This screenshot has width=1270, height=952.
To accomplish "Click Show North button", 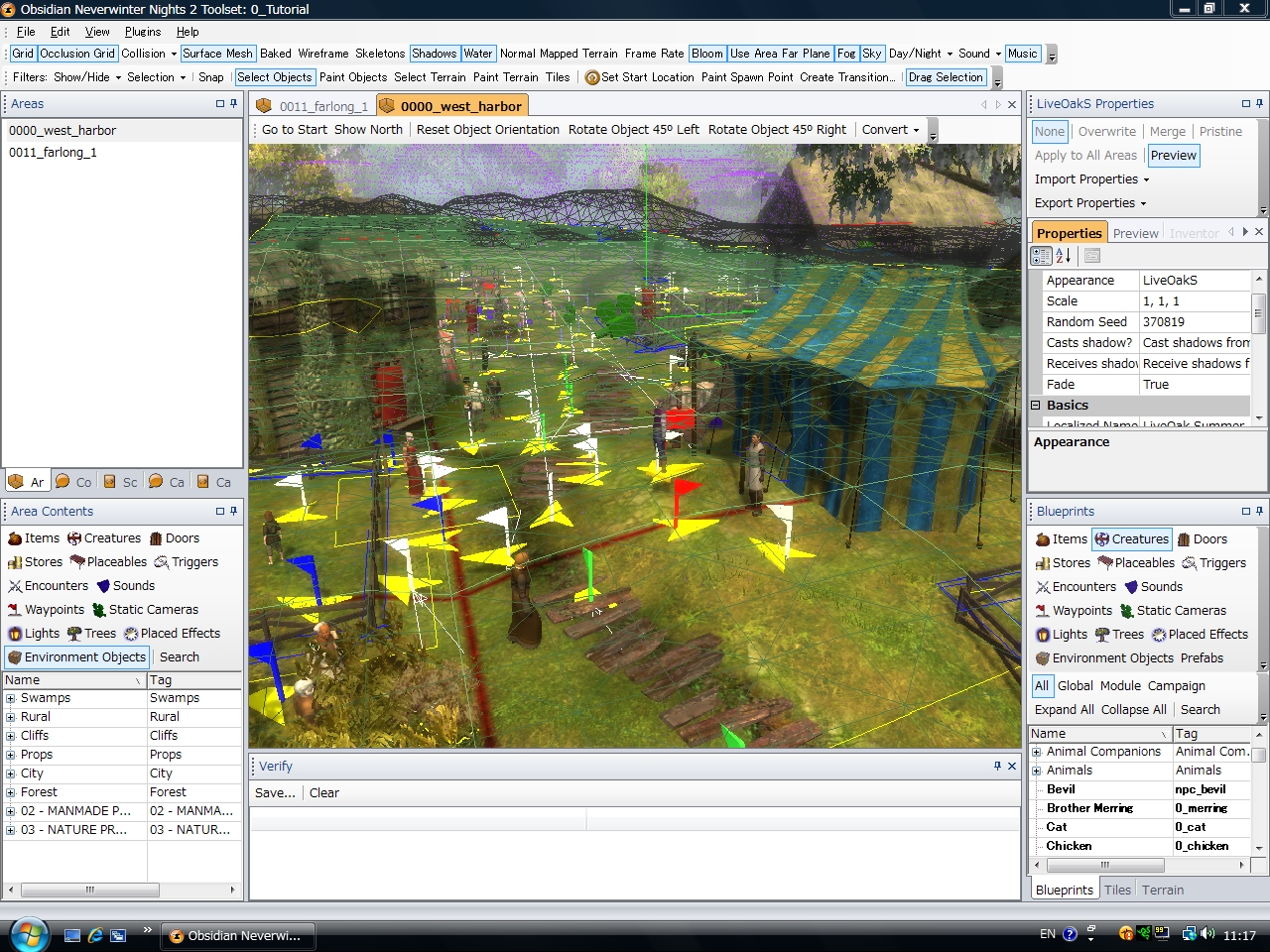I will click(368, 130).
